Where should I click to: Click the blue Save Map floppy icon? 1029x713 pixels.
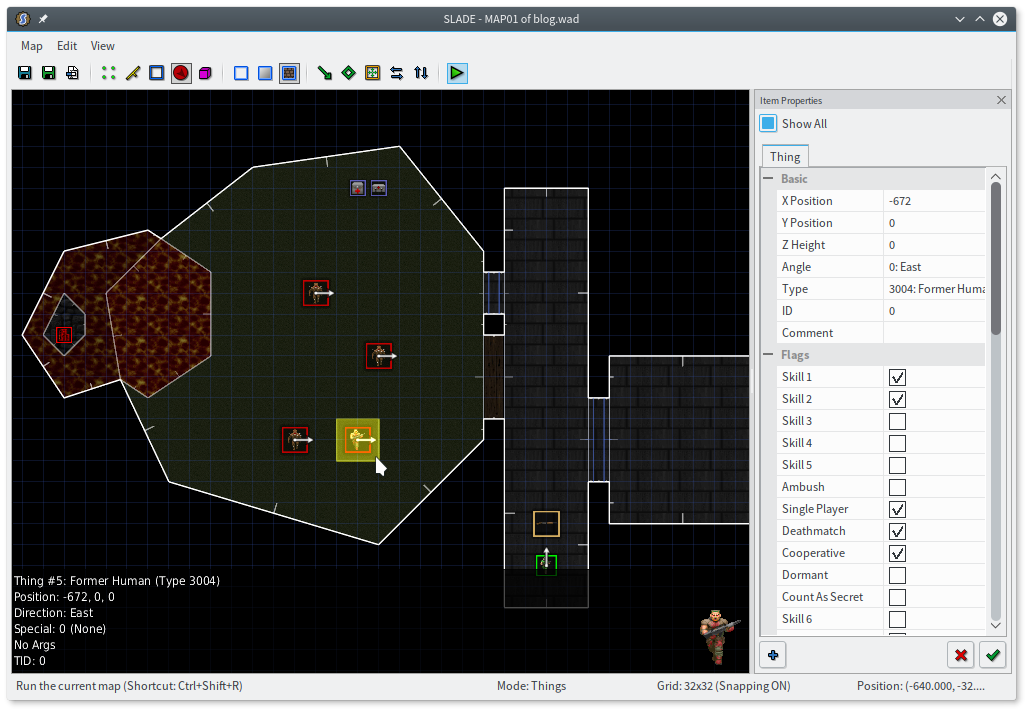tap(25, 73)
